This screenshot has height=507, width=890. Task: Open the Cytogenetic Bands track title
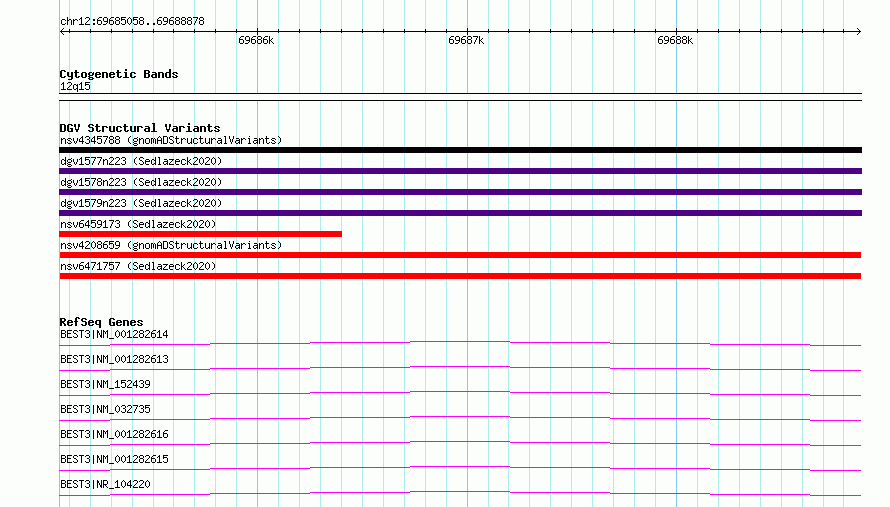pyautogui.click(x=119, y=74)
